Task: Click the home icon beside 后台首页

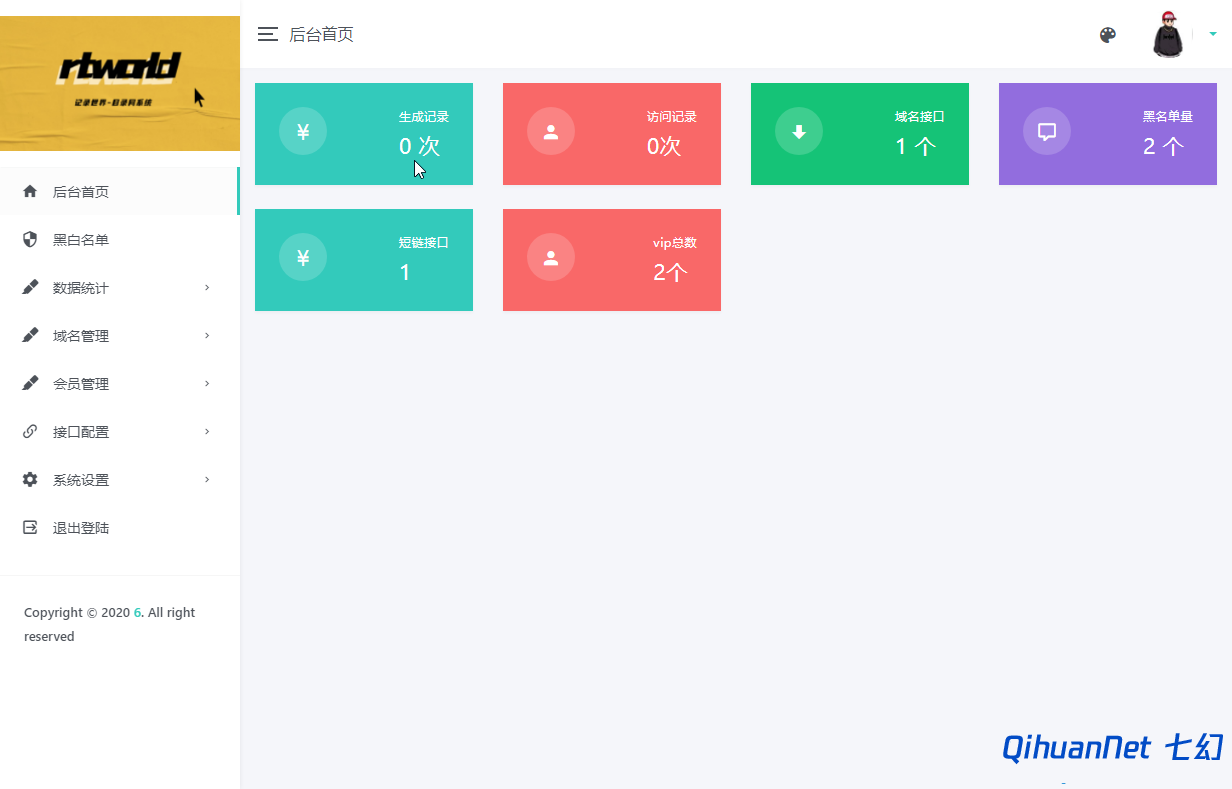Action: (x=30, y=191)
